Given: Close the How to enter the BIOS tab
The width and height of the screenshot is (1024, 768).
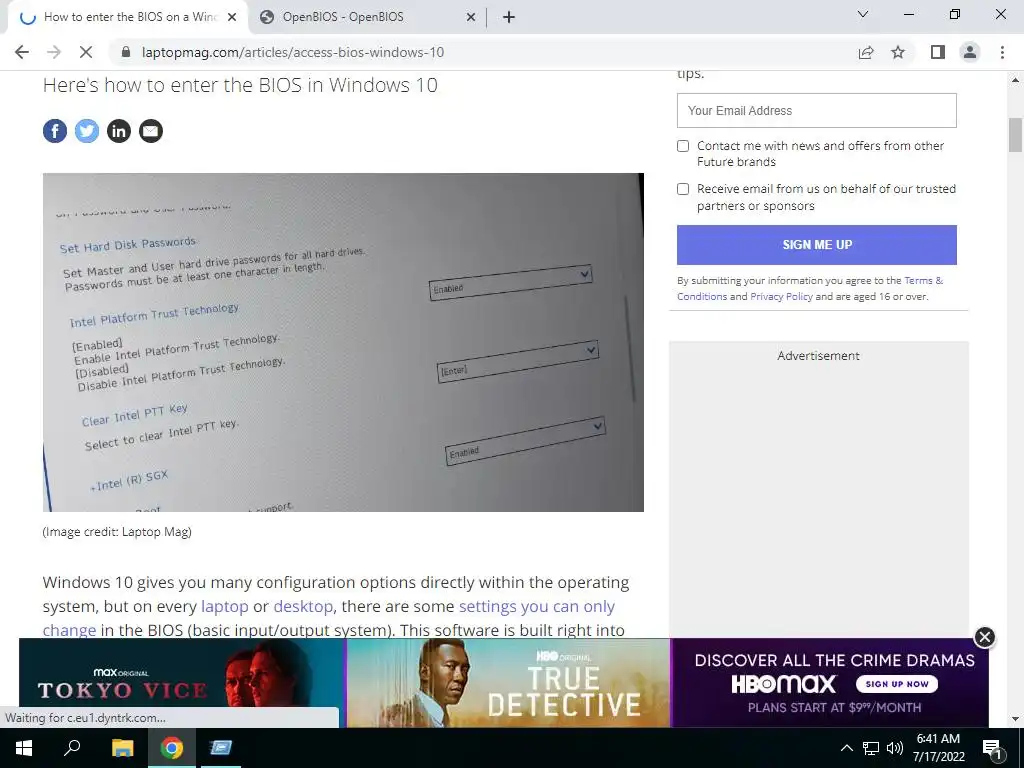Looking at the screenshot, I should click(232, 17).
